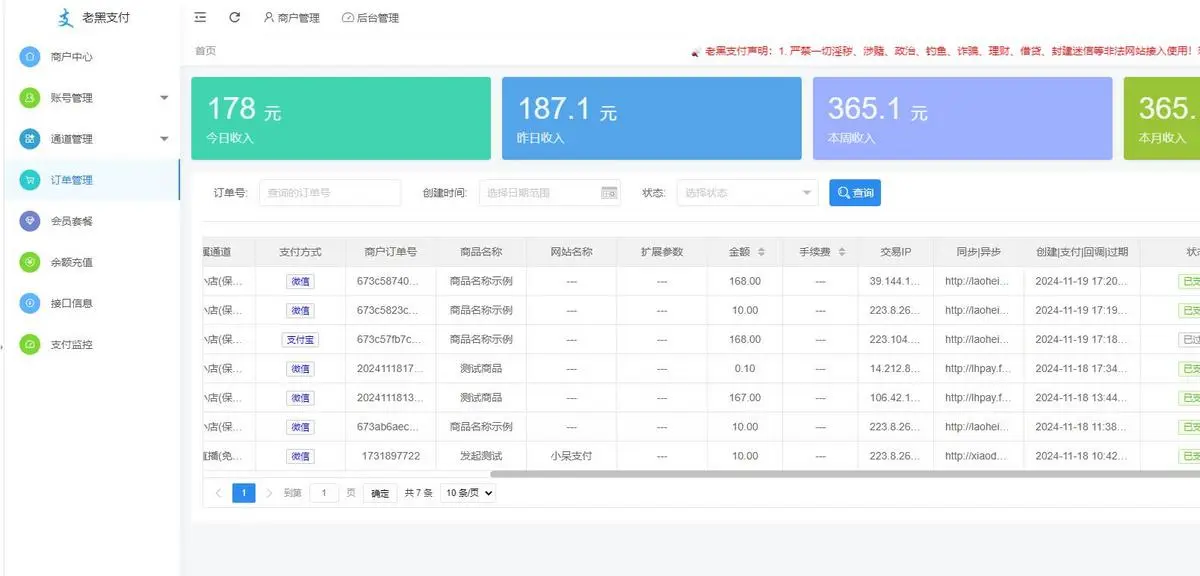Expand the 账号管理 sidebar menu
Screen dimensions: 1200x576
(70, 98)
